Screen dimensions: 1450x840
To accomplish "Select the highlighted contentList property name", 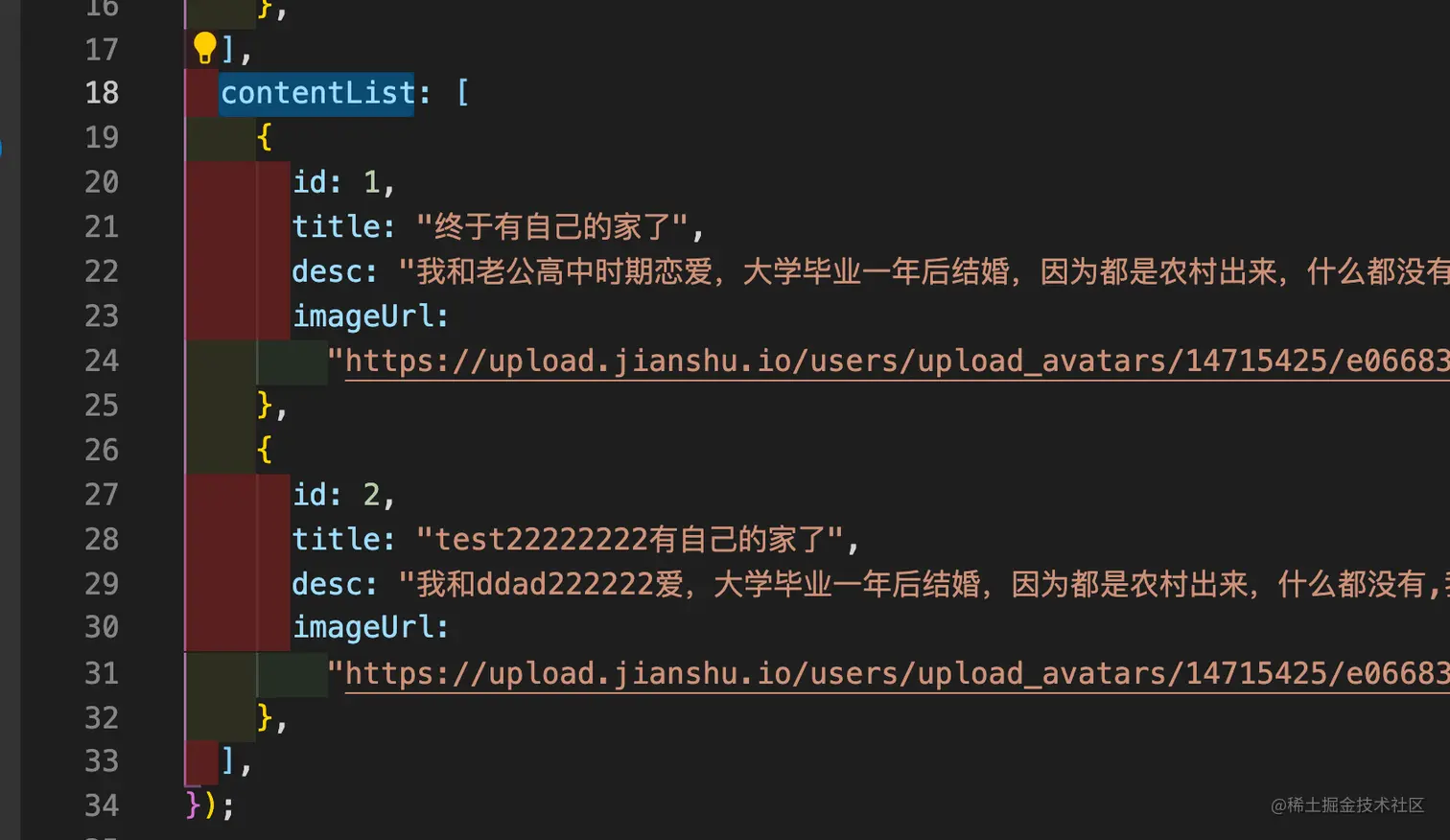I will [317, 93].
